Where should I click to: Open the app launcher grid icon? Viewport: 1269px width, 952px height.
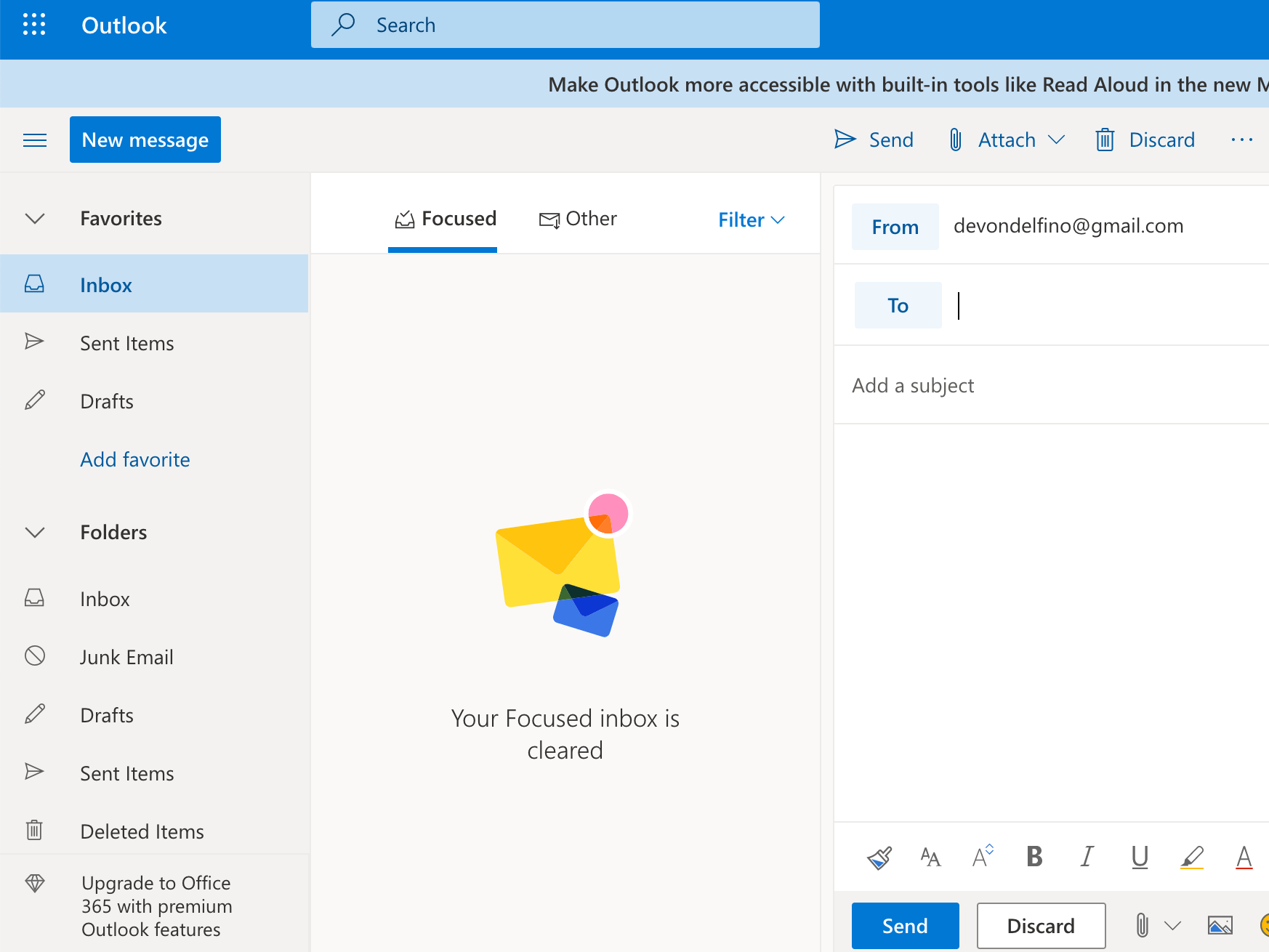pyautogui.click(x=34, y=25)
